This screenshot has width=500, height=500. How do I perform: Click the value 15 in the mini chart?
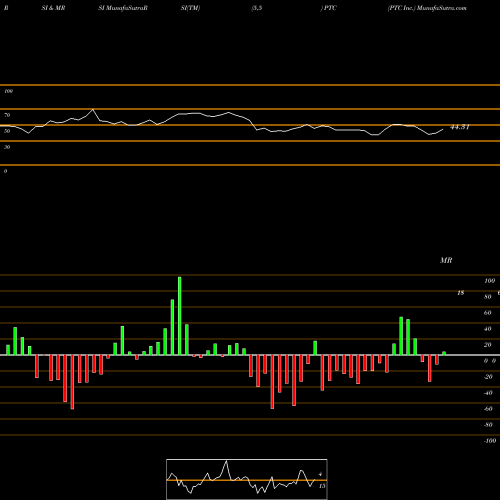(x=322, y=486)
